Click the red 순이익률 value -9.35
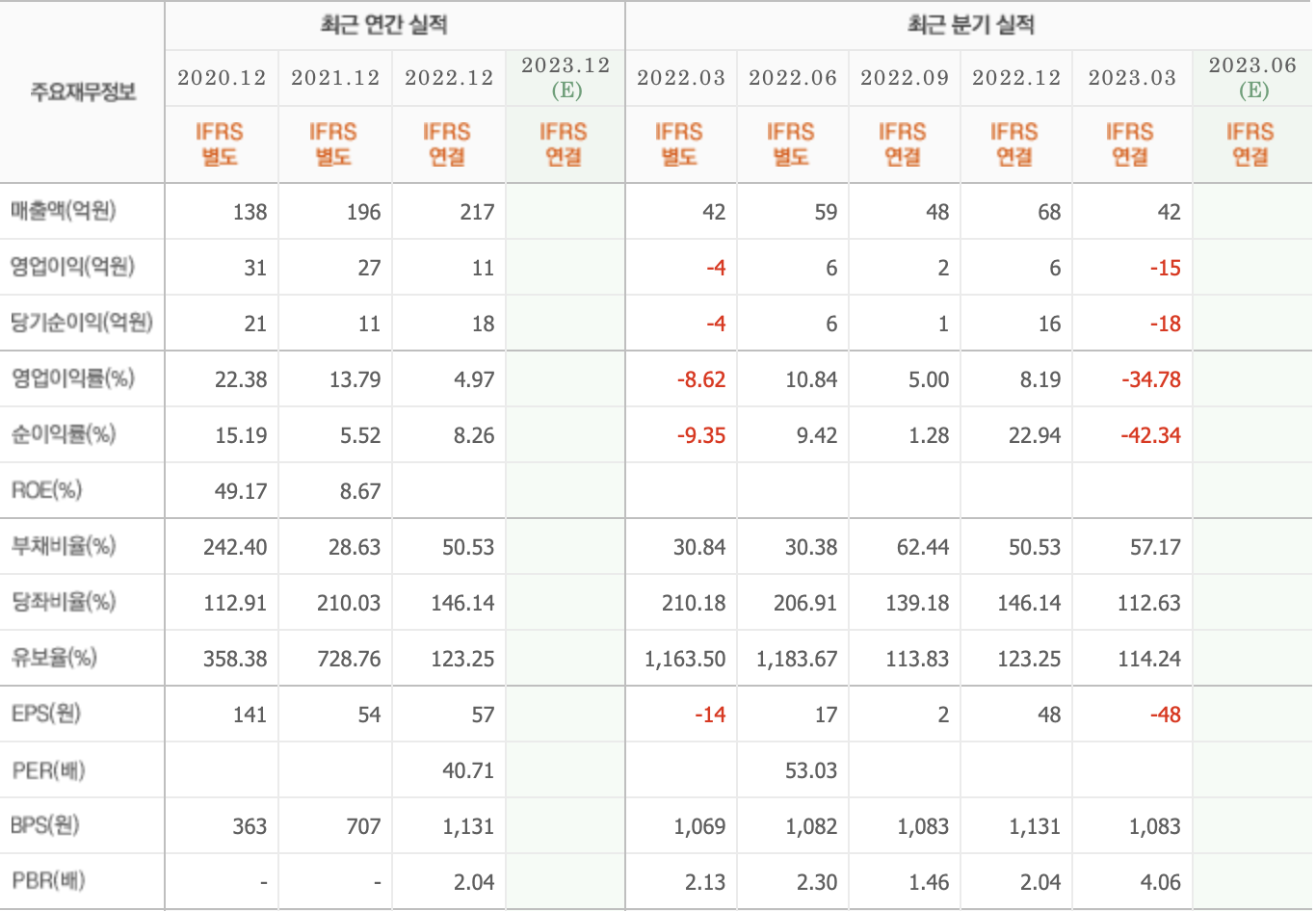 (x=700, y=435)
